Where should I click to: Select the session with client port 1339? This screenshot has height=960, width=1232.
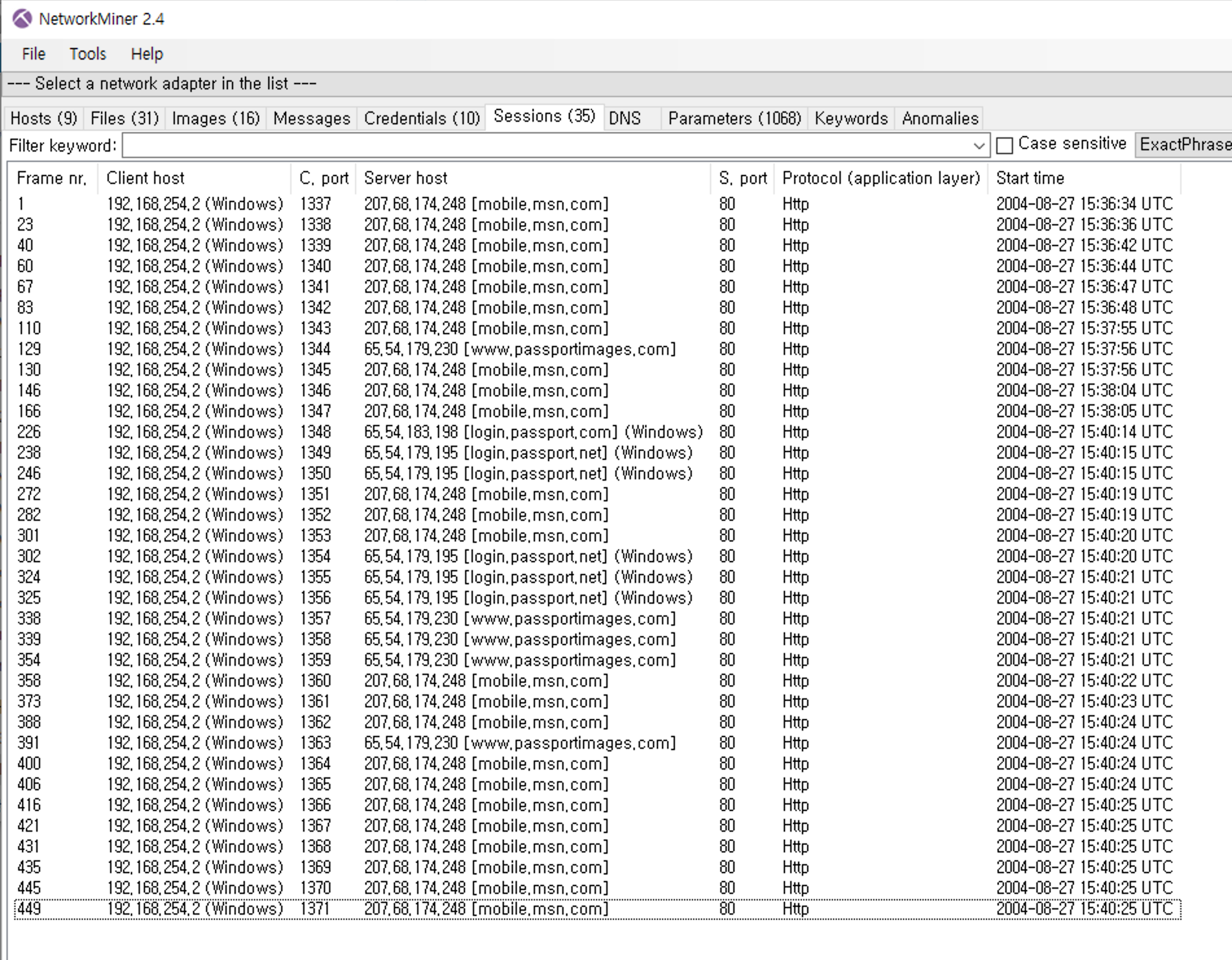tap(597, 246)
